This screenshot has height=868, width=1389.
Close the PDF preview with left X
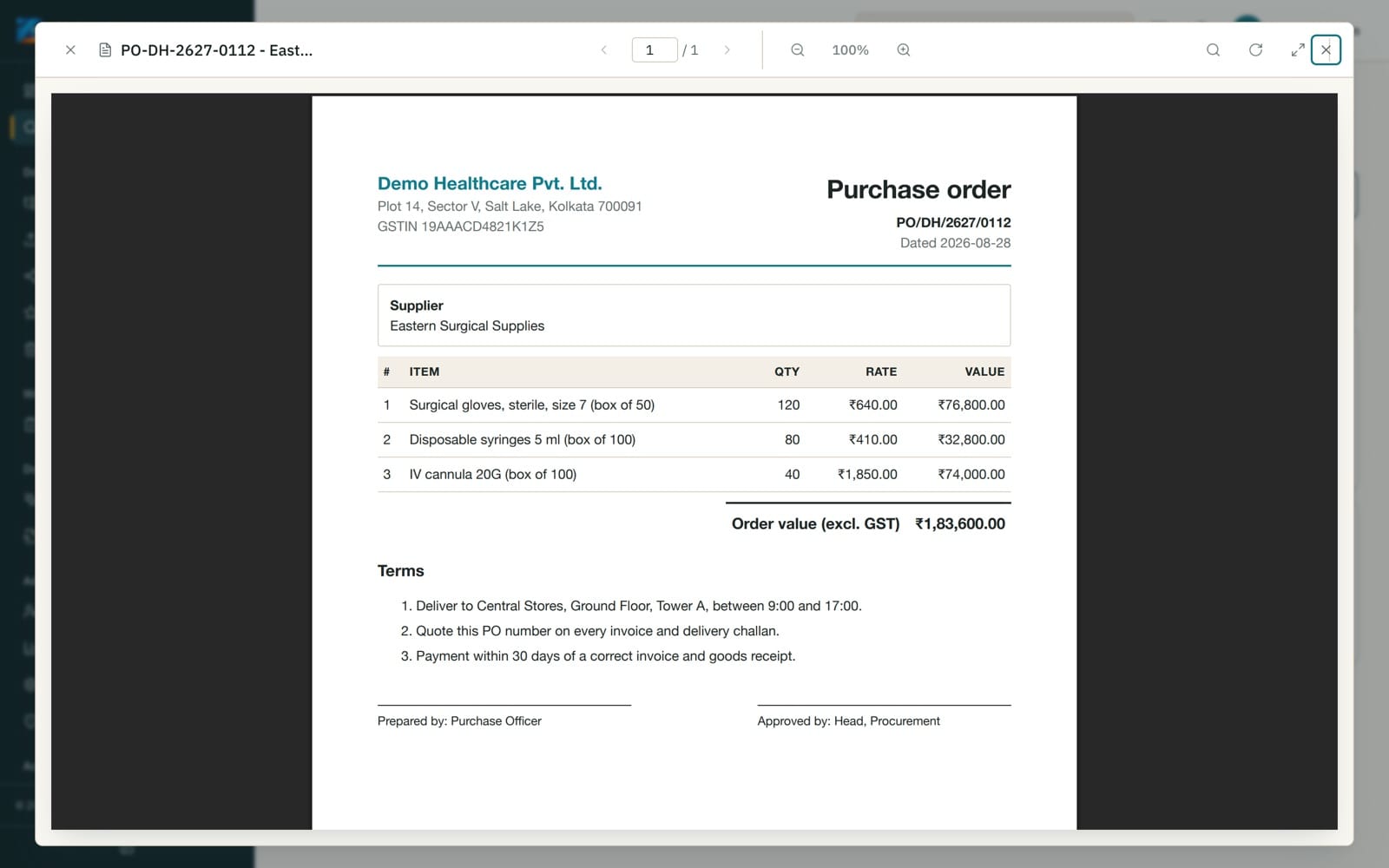tap(70, 50)
